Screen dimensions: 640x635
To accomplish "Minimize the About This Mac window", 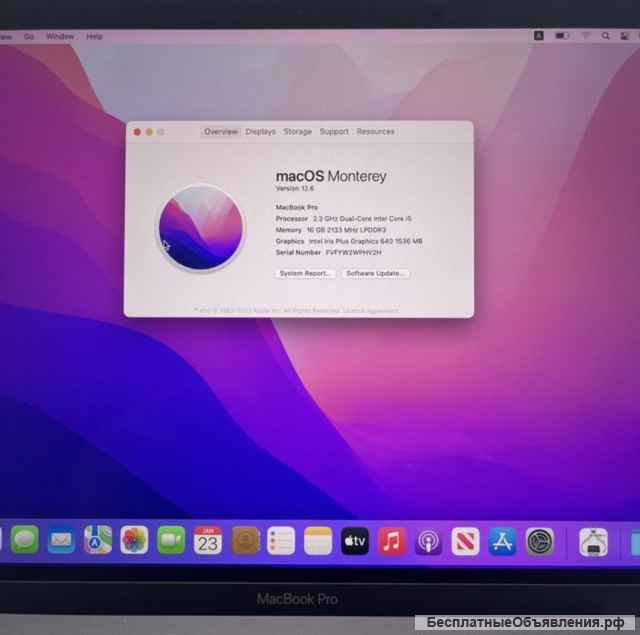I will (x=149, y=132).
